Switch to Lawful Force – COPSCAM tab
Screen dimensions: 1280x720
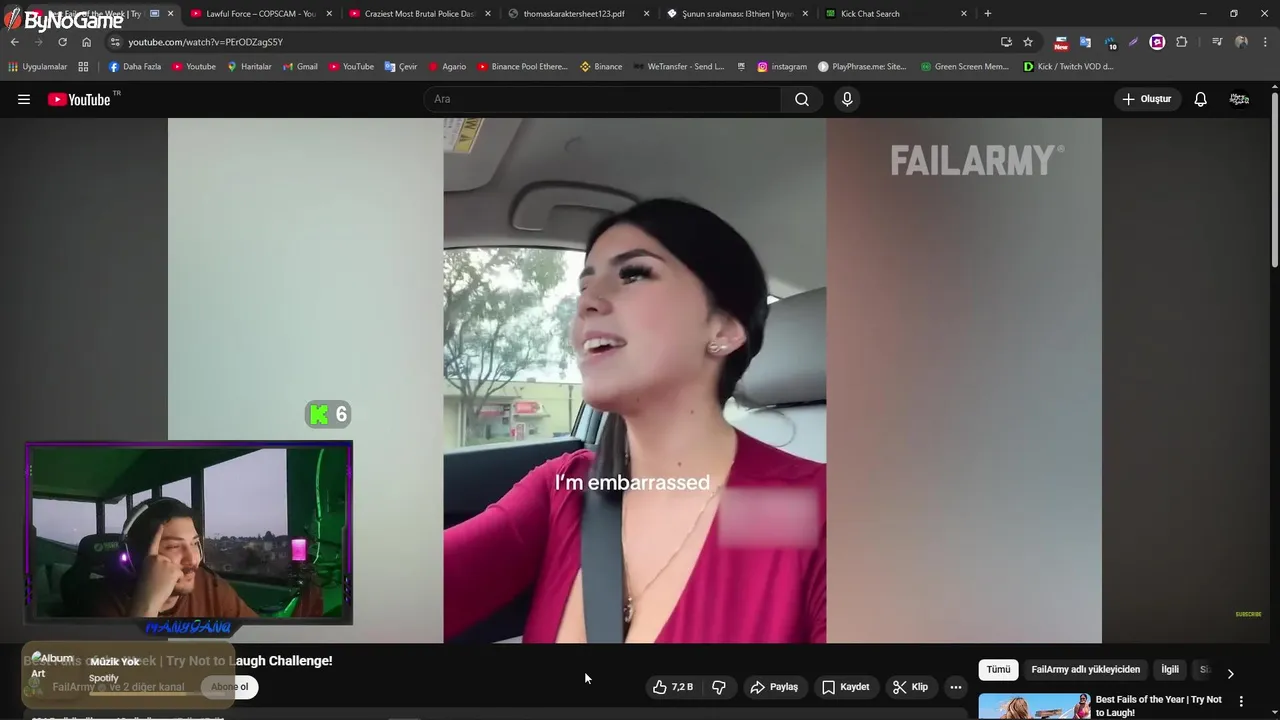click(x=260, y=14)
